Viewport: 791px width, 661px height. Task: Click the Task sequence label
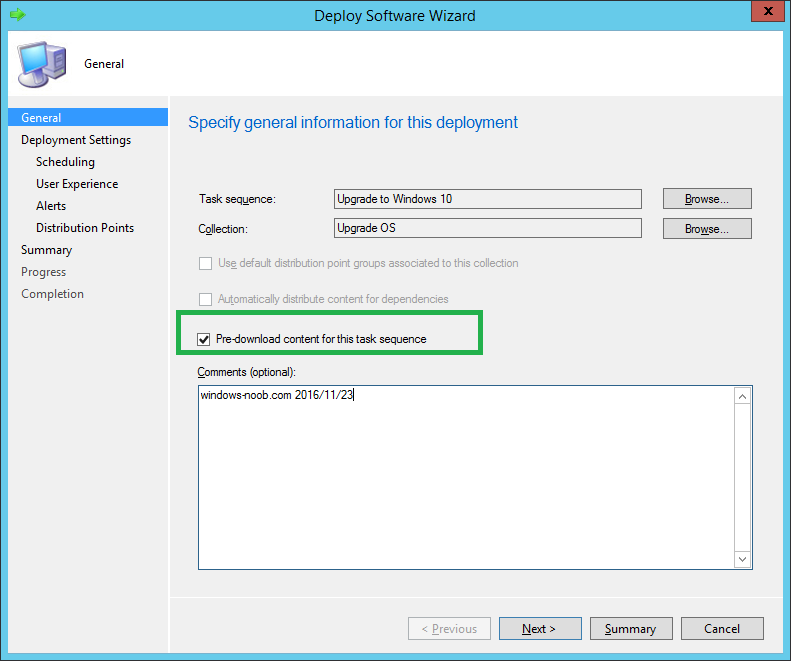point(237,199)
